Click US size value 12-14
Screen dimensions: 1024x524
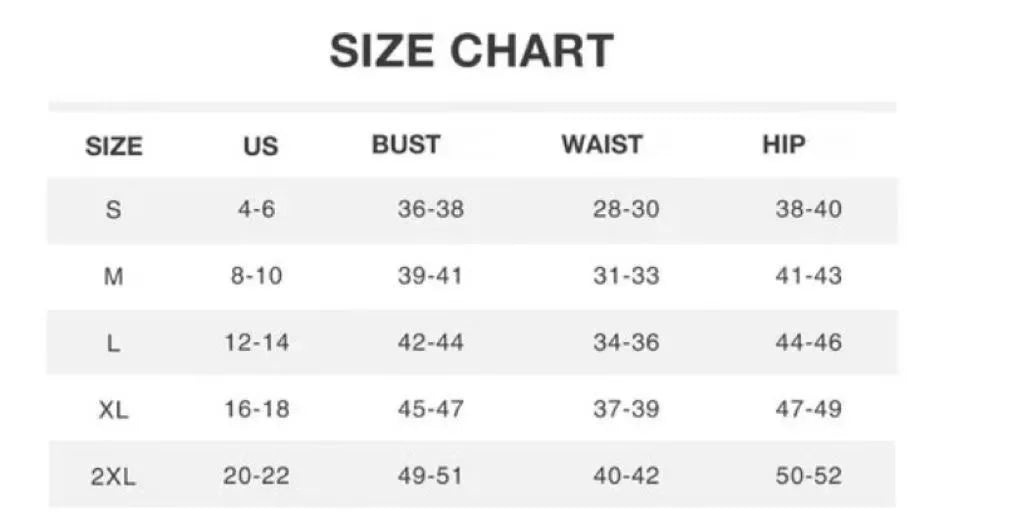click(x=256, y=343)
